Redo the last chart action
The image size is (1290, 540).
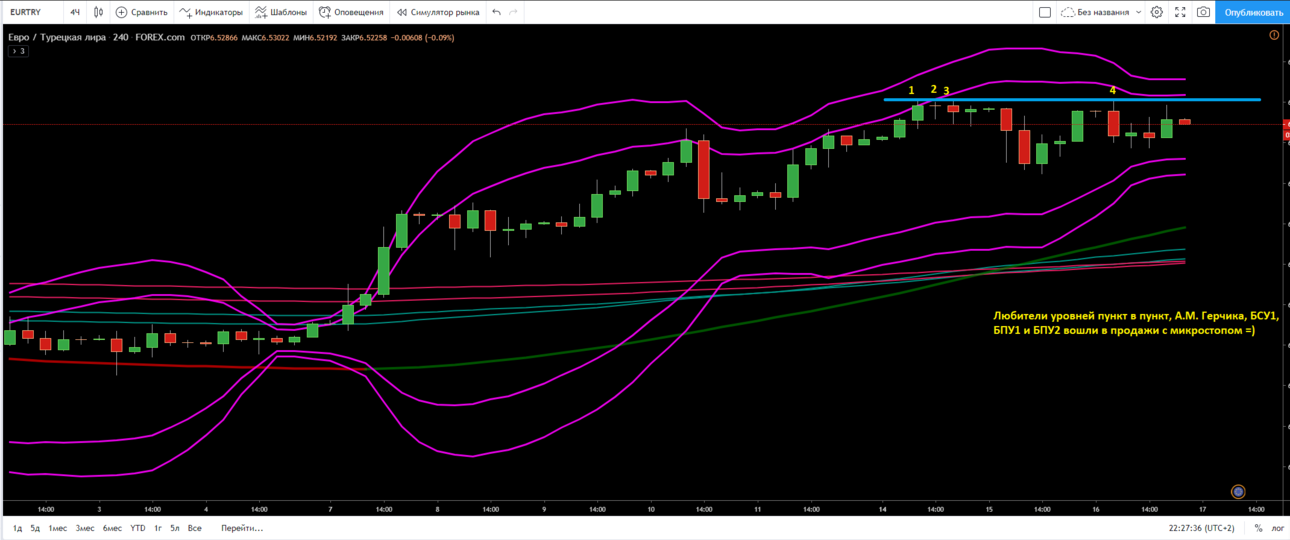point(514,12)
